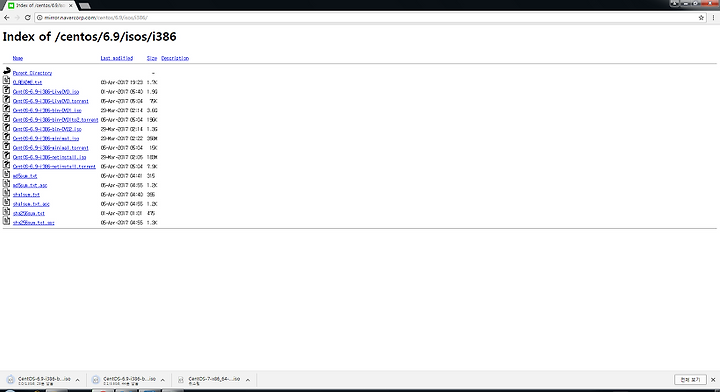Click the icon beside CentOS-6.9-i386-minimal.iso
Screen dimensions: 720x392
tap(6, 137)
